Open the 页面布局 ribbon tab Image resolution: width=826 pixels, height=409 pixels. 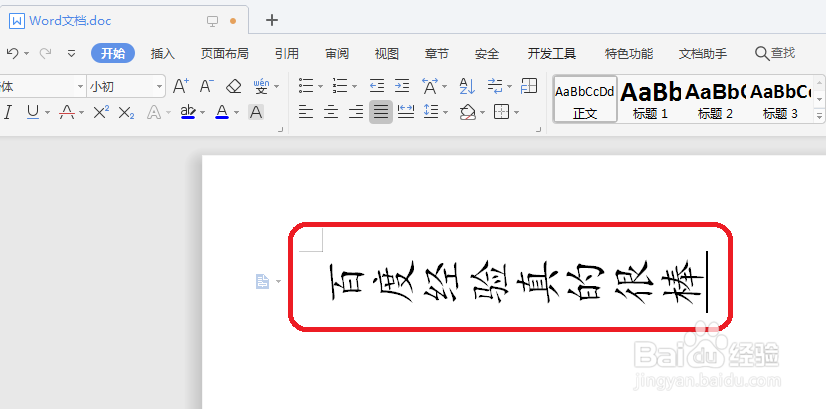pos(224,54)
